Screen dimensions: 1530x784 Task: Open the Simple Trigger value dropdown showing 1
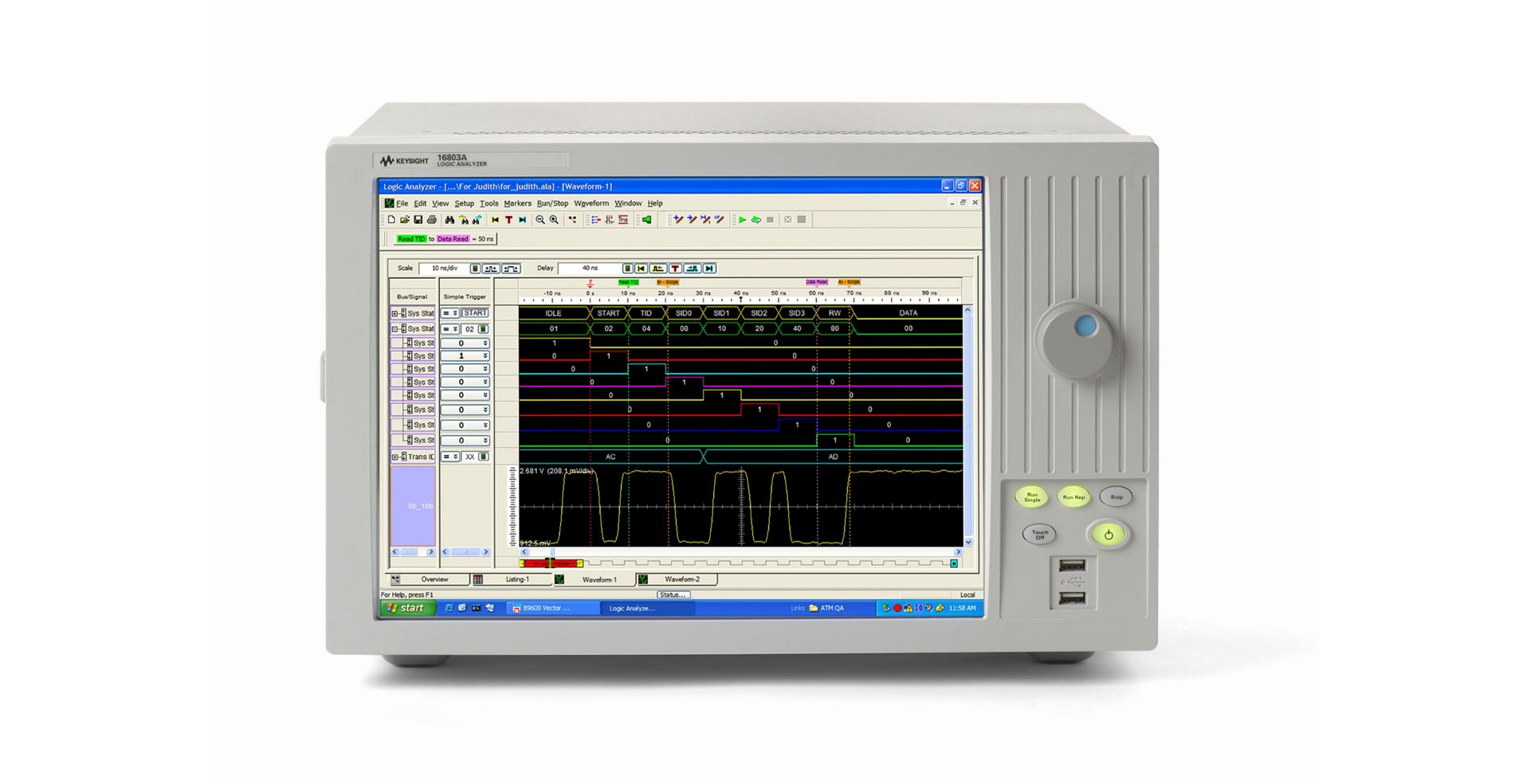[484, 355]
